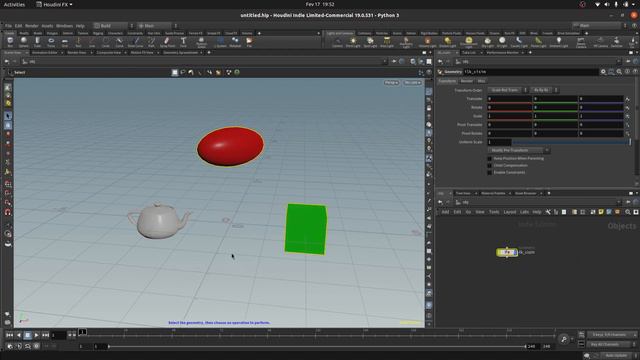Click the timeline range slider bar
Viewport: 640px width, 360px height.
317,347
